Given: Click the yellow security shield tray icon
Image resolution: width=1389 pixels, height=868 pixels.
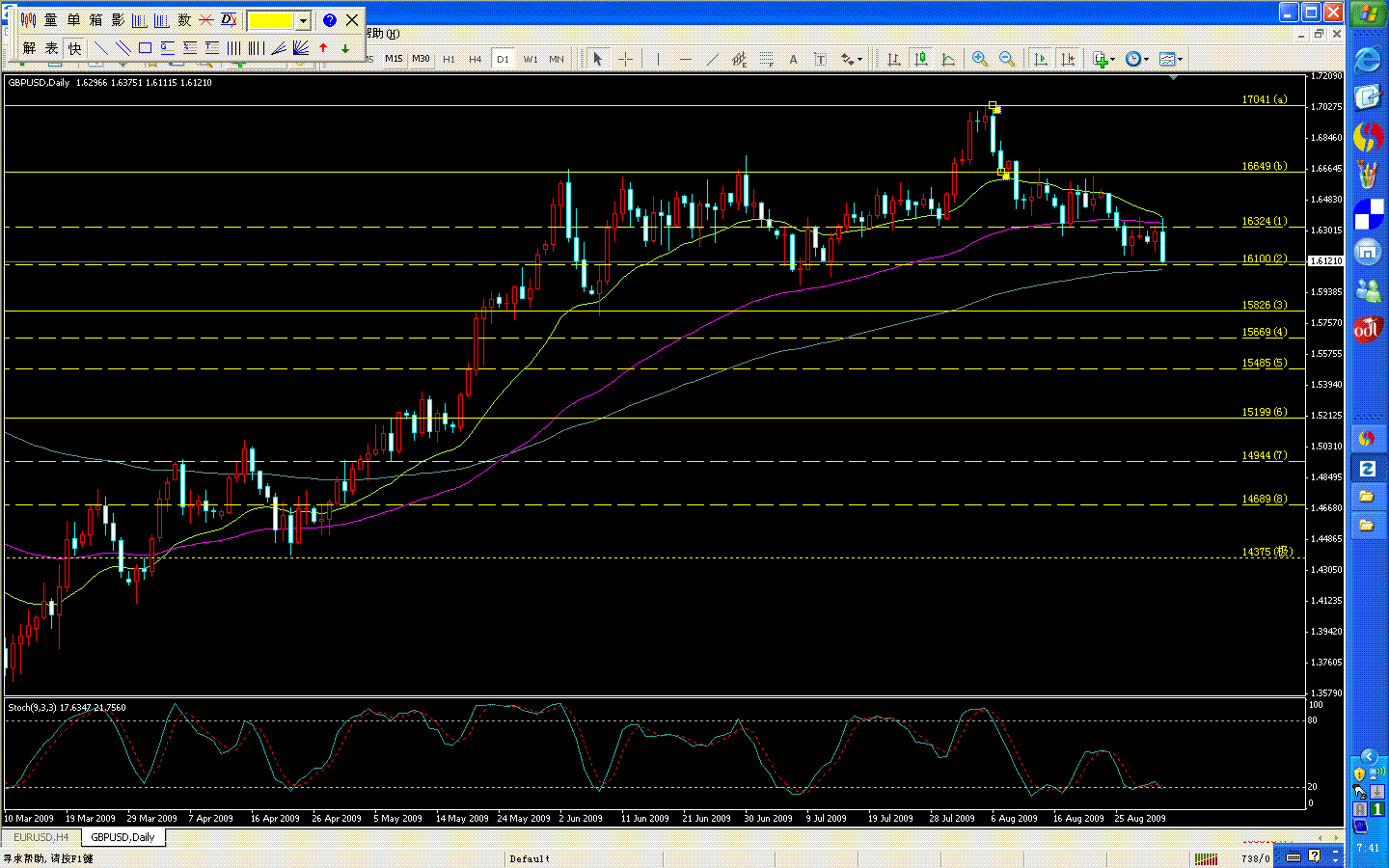Looking at the screenshot, I should [x=1359, y=773].
